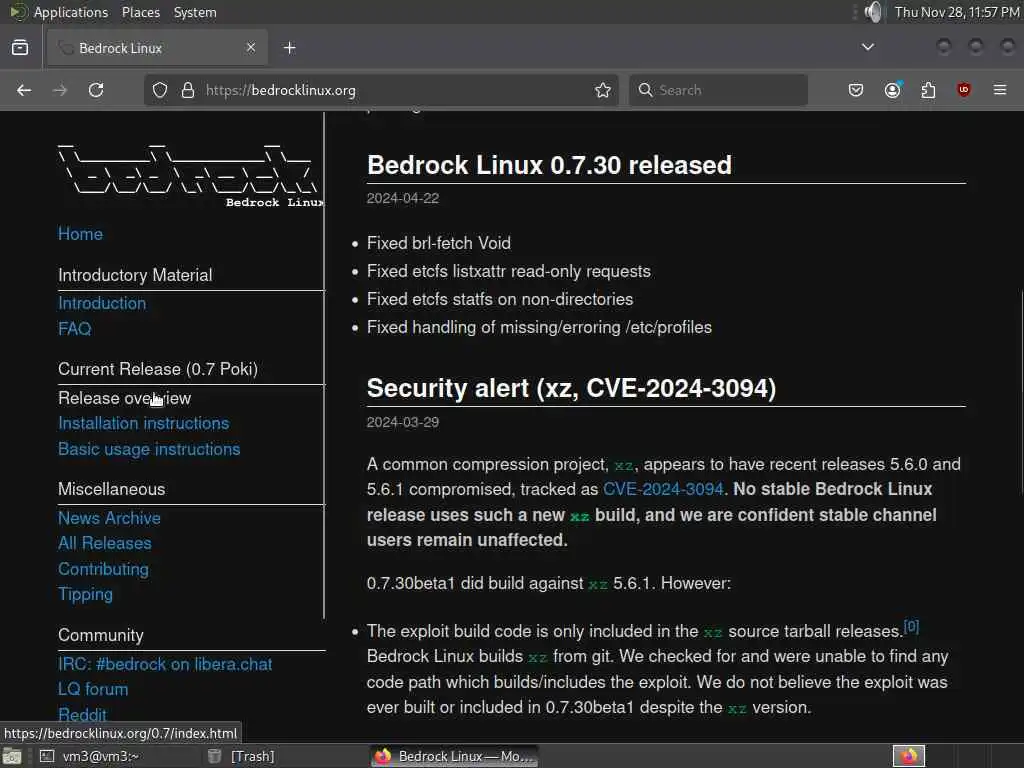Open IRC #bedrock on libera.chat link
This screenshot has width=1024, height=768.
[165, 664]
